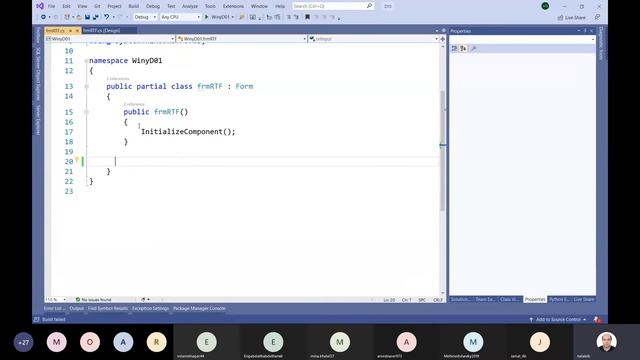Switch to the Class View panel tab
Image resolution: width=640 pixels, height=360 pixels.
pos(510,300)
